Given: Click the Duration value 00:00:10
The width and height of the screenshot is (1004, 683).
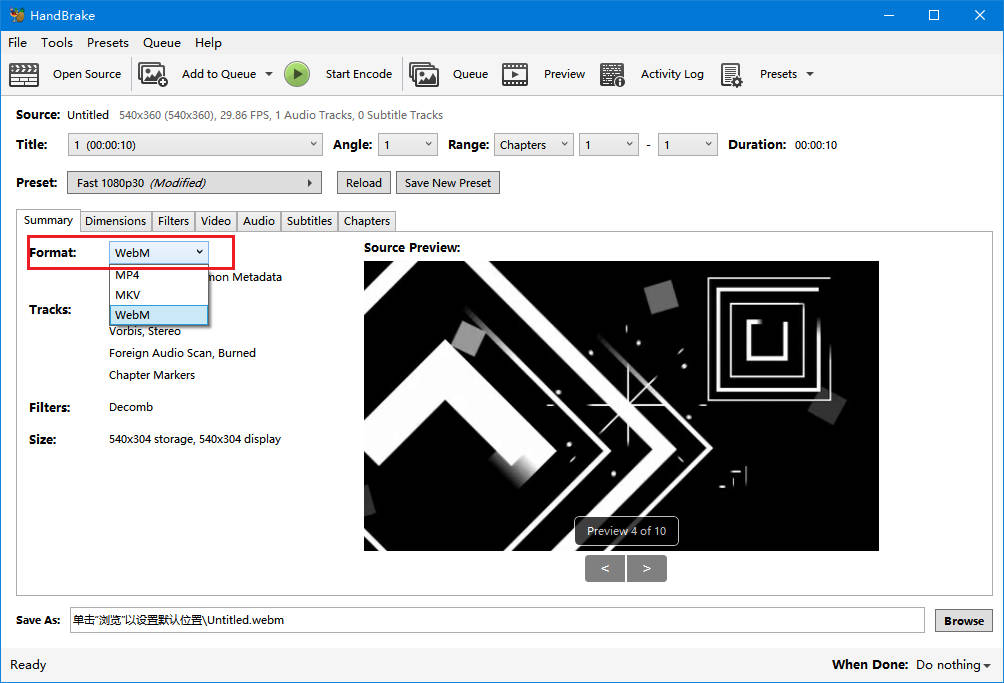Looking at the screenshot, I should pyautogui.click(x=816, y=145).
